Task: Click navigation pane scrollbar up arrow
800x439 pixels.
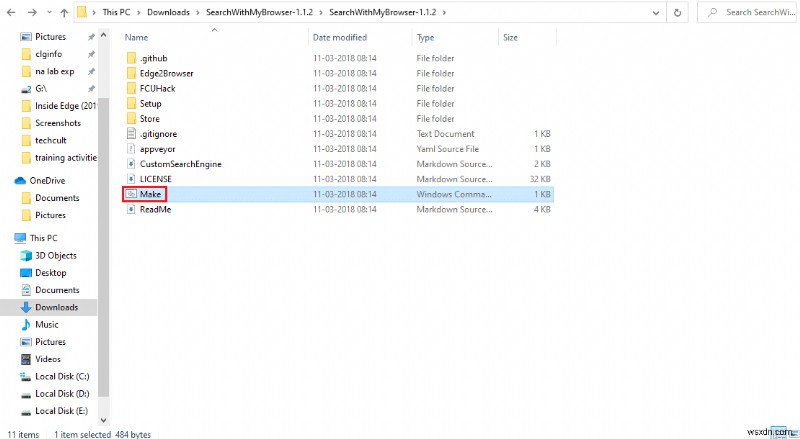Action: tap(104, 35)
